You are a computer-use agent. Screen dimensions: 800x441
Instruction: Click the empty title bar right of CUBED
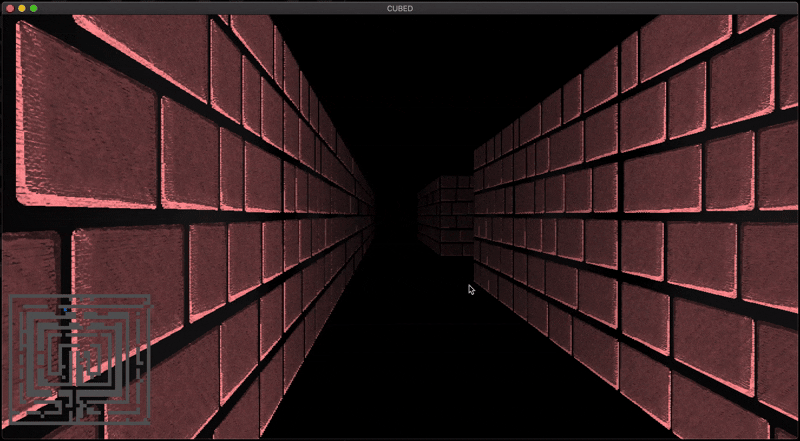click(x=600, y=7)
